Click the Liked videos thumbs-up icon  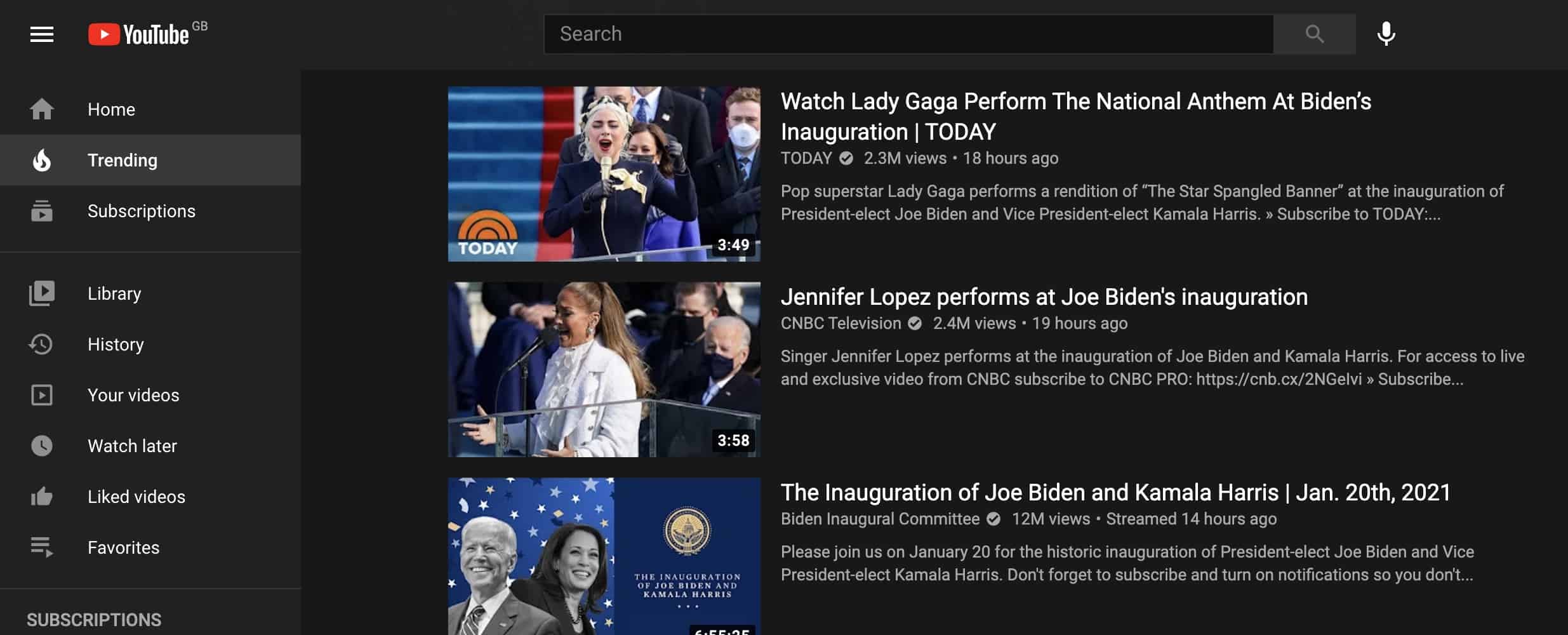coord(42,497)
